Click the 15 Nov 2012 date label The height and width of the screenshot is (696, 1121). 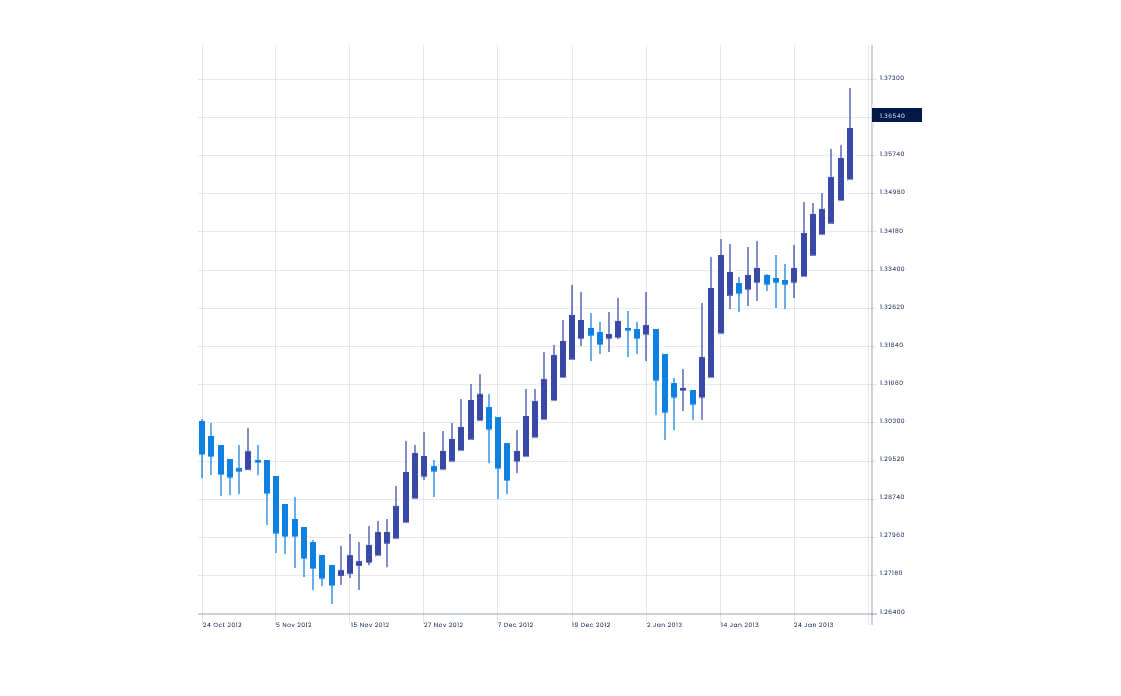point(370,625)
